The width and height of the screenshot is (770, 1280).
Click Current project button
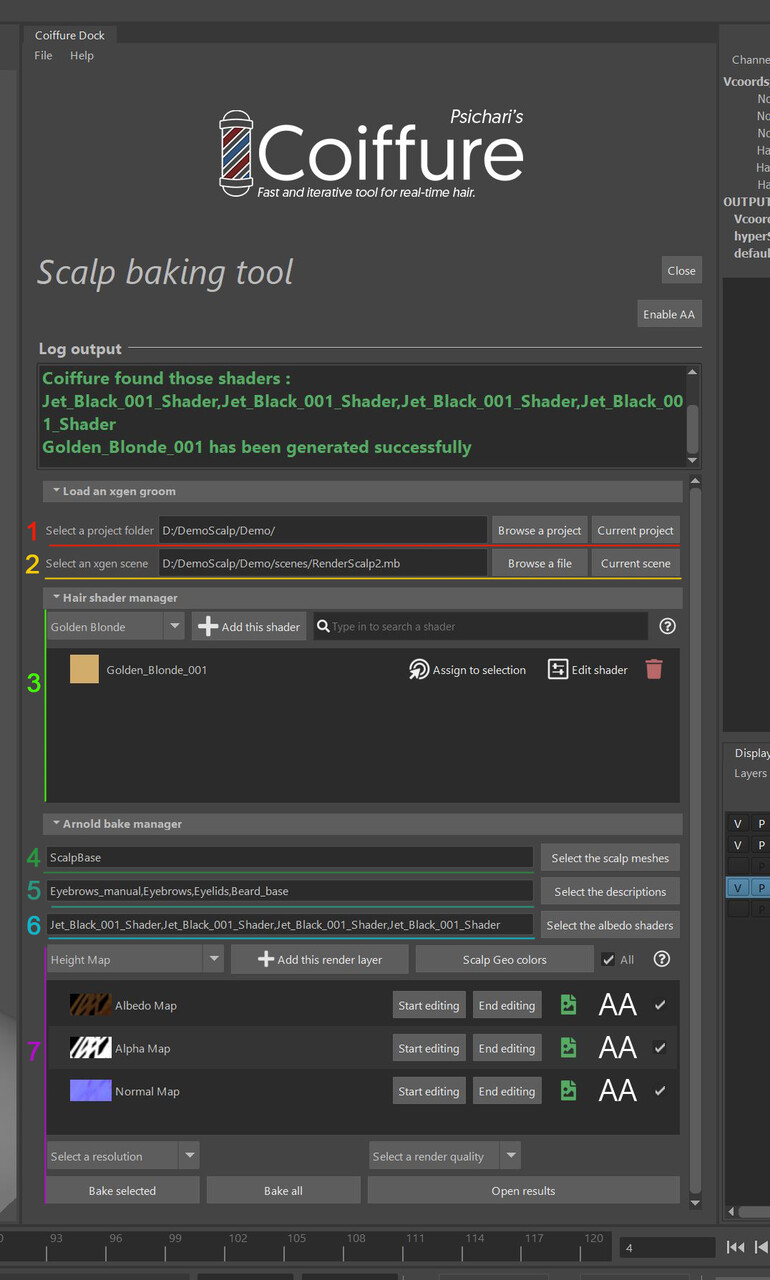coord(636,530)
